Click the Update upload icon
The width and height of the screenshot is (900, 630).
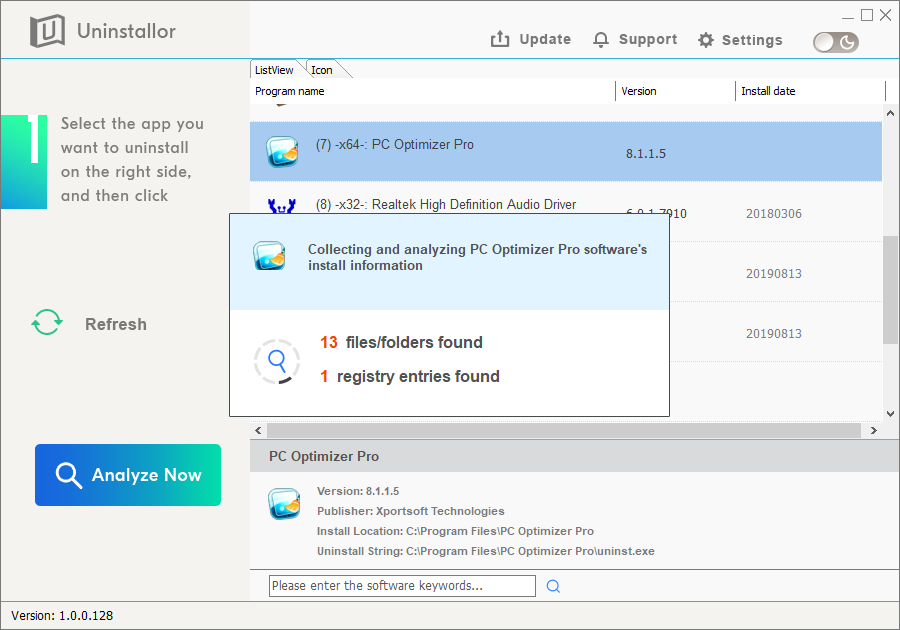click(x=500, y=39)
